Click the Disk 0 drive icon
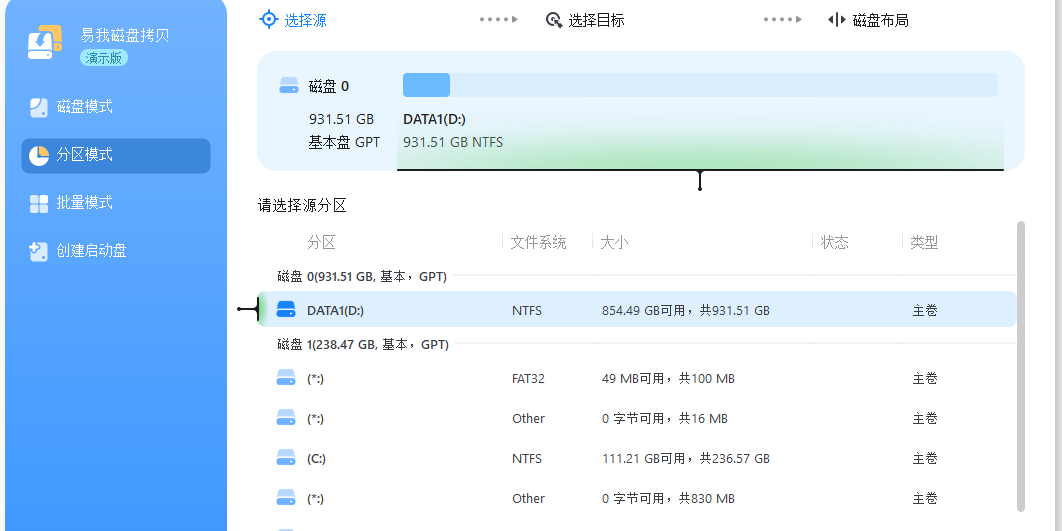This screenshot has width=1062, height=531. [x=289, y=86]
